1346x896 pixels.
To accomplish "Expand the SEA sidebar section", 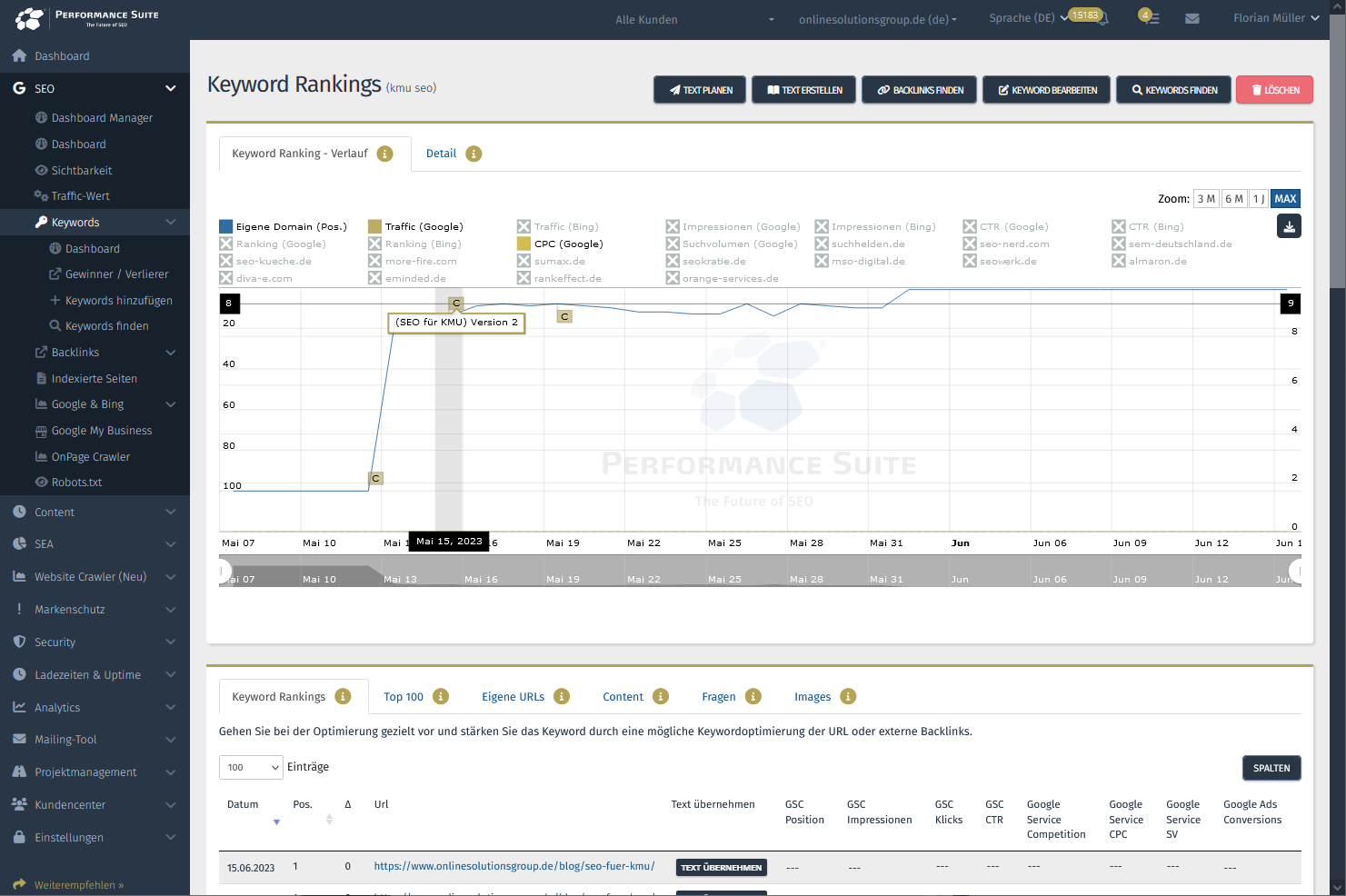I will pyautogui.click(x=170, y=544).
